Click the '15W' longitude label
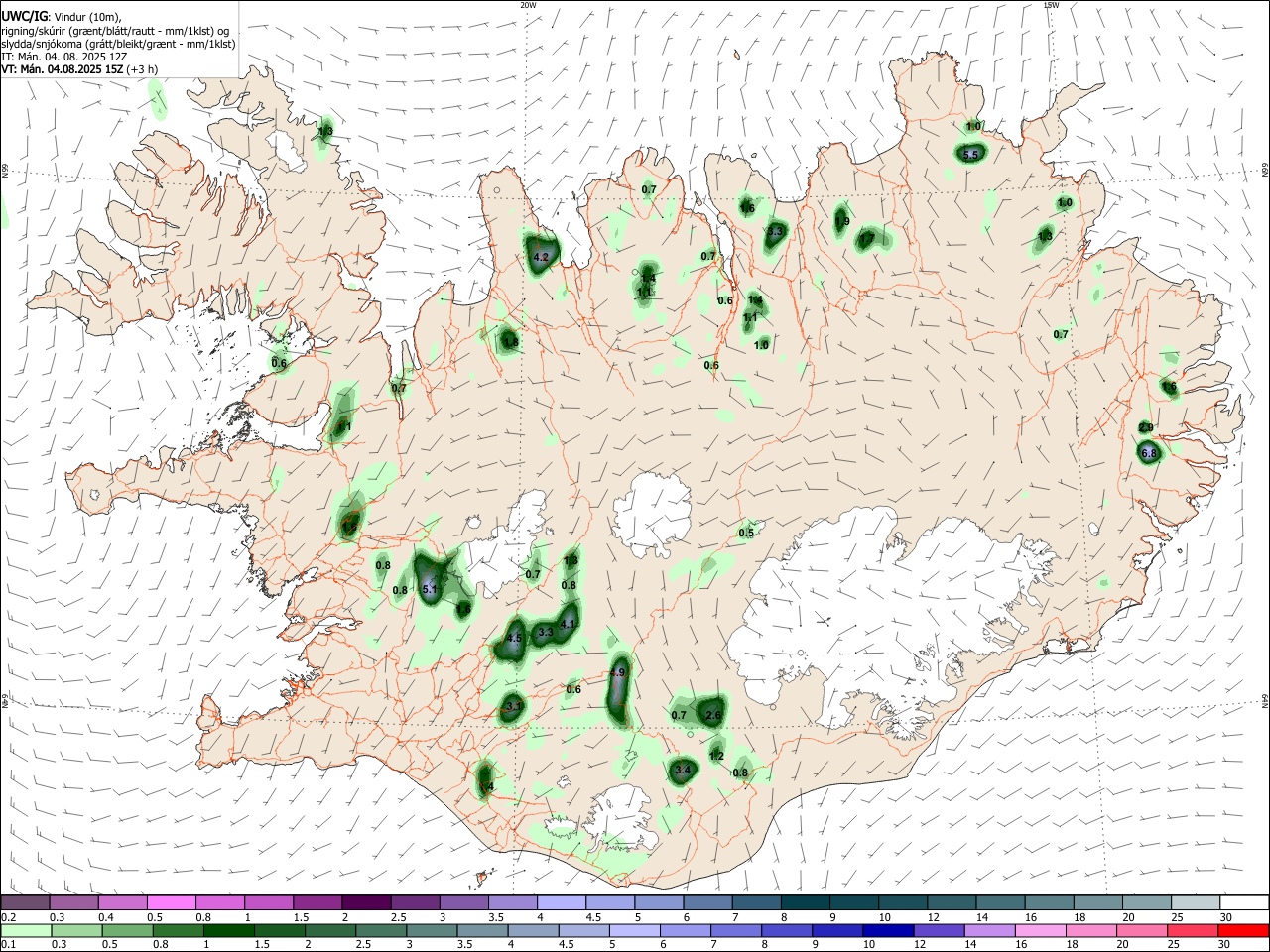1270x952 pixels. 1051,5
